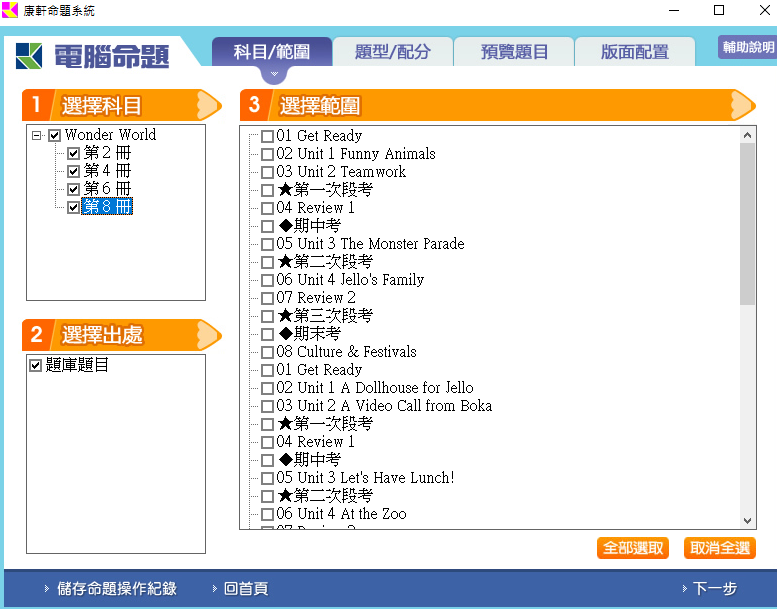Open the 預覽題目 tab
Viewport: 777px width, 609px height.
514,52
